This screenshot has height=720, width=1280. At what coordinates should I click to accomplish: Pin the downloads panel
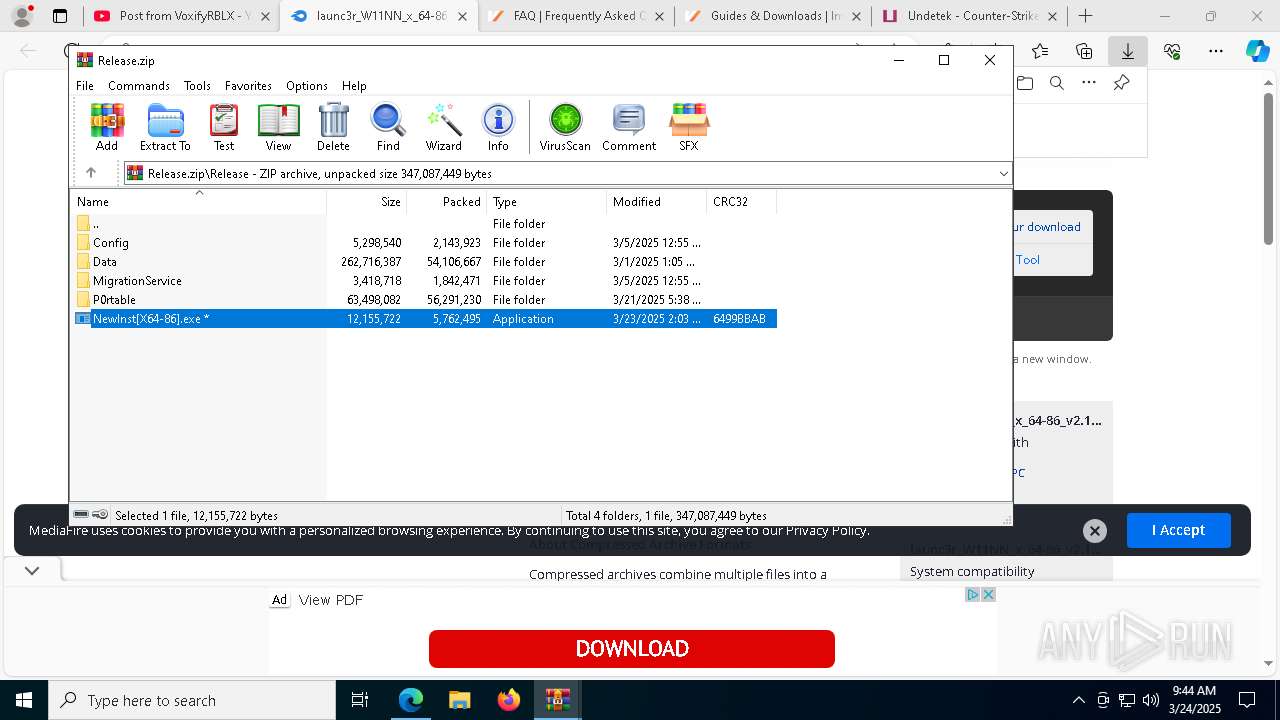coord(1121,83)
